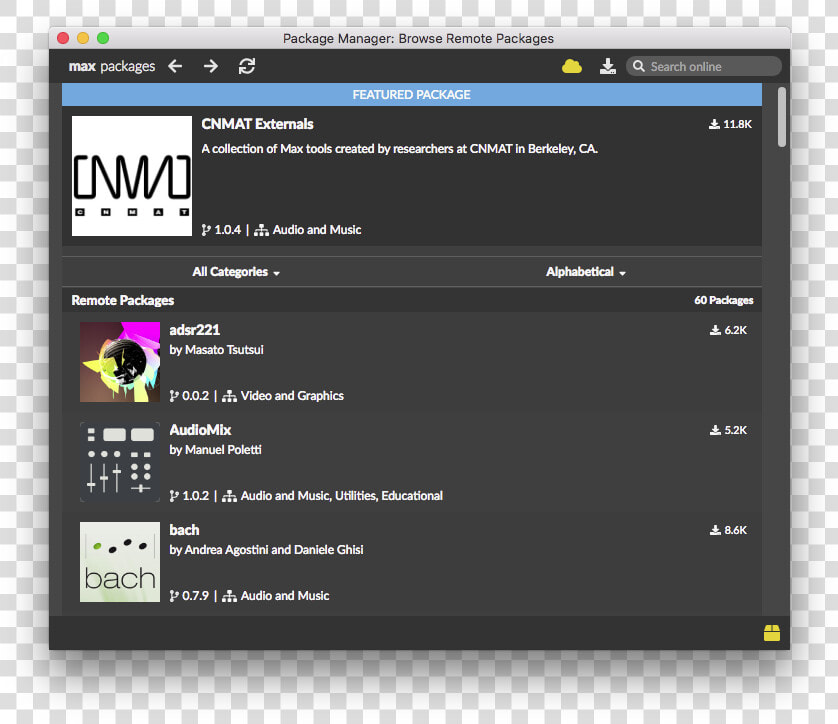838x724 pixels.
Task: Open the bach package
Action: click(184, 530)
